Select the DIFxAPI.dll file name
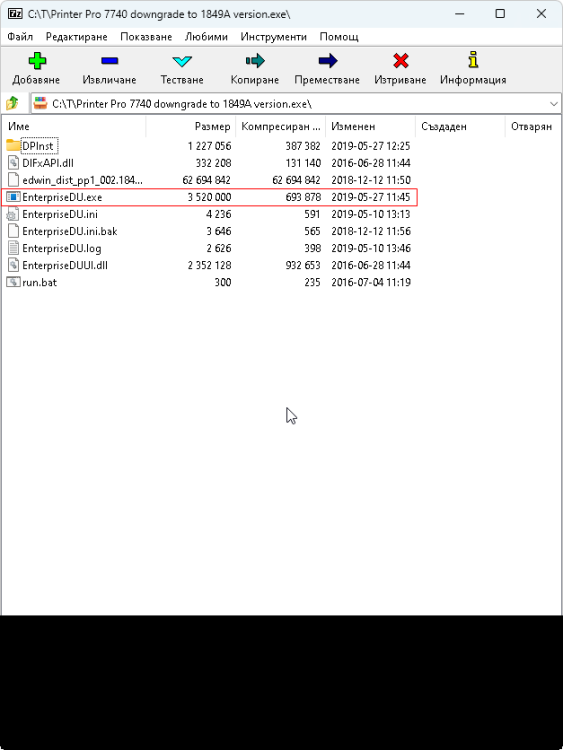563x750 pixels. pos(48,163)
